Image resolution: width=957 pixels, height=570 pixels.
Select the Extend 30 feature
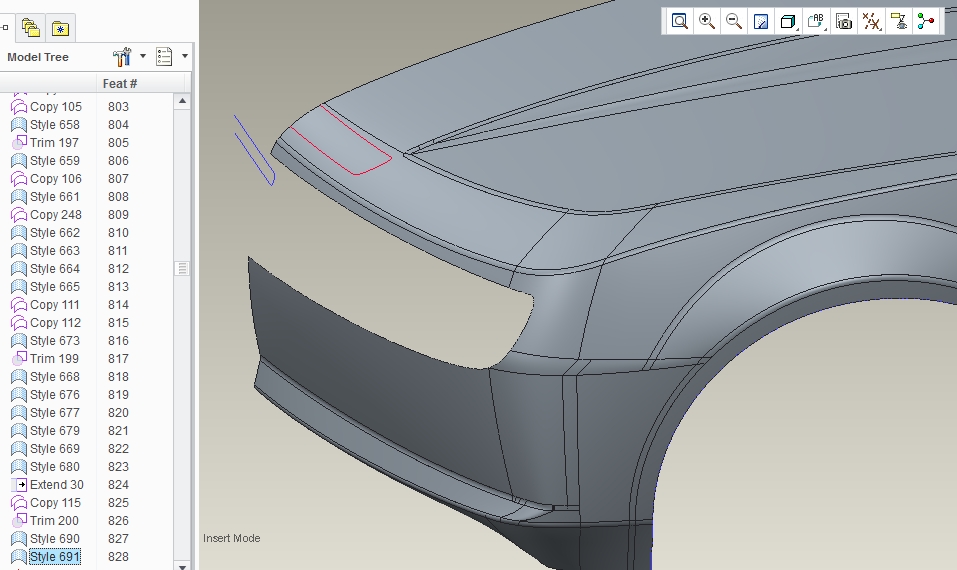57,485
